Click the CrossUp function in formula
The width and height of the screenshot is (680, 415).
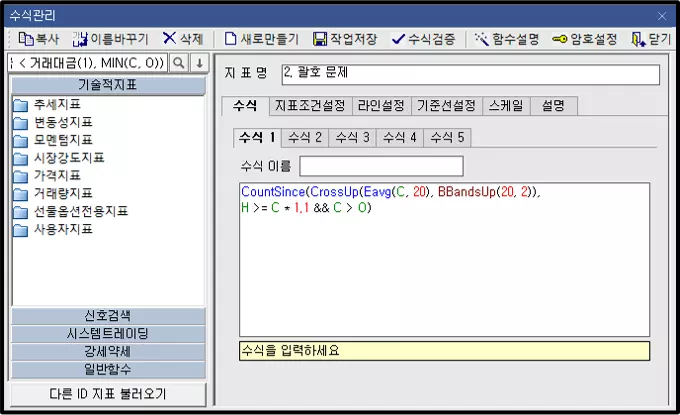[334, 192]
